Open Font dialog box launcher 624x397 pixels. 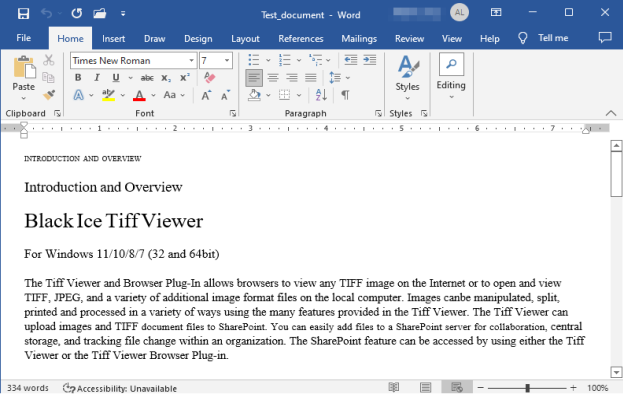[x=233, y=114]
